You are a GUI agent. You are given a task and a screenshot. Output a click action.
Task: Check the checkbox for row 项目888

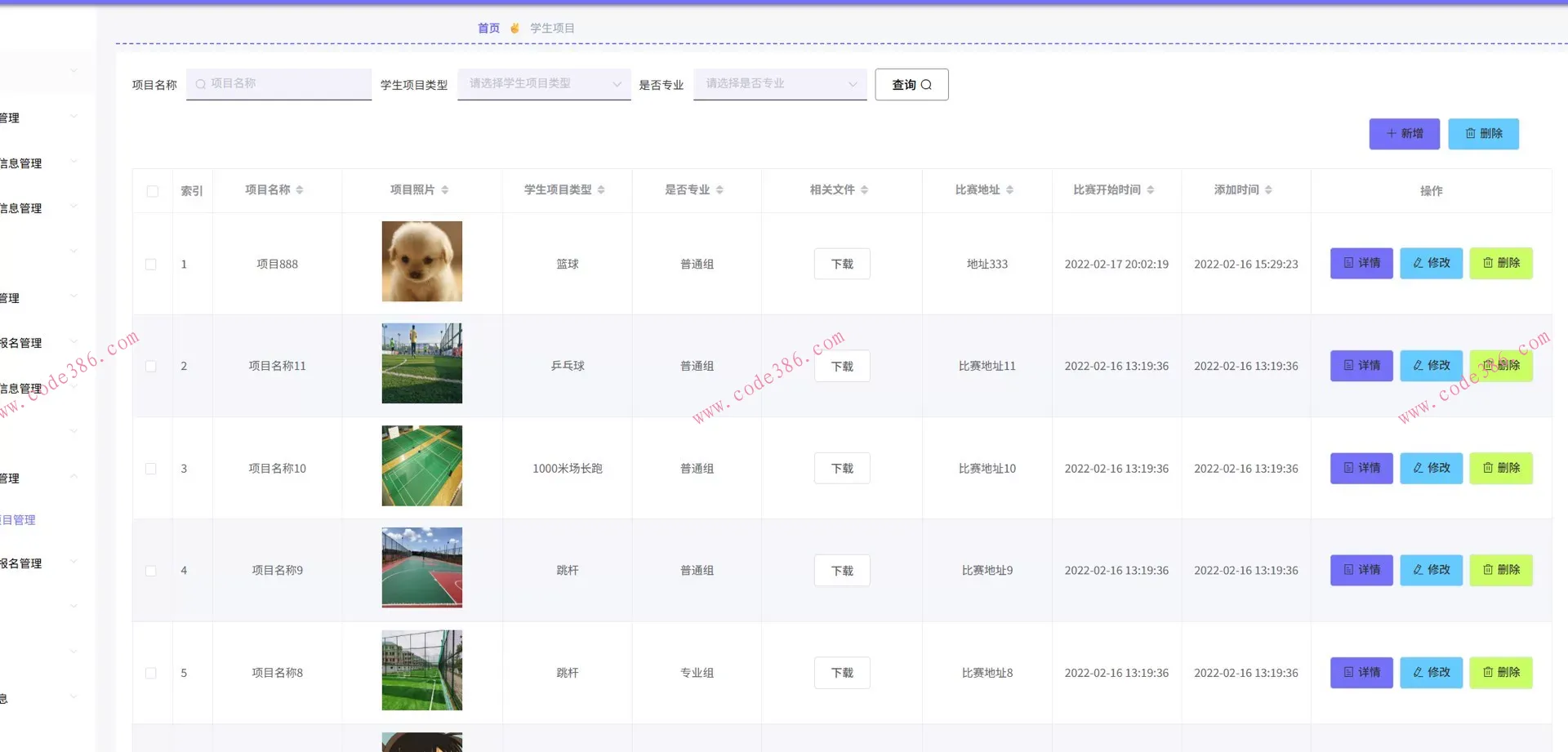coord(151,265)
